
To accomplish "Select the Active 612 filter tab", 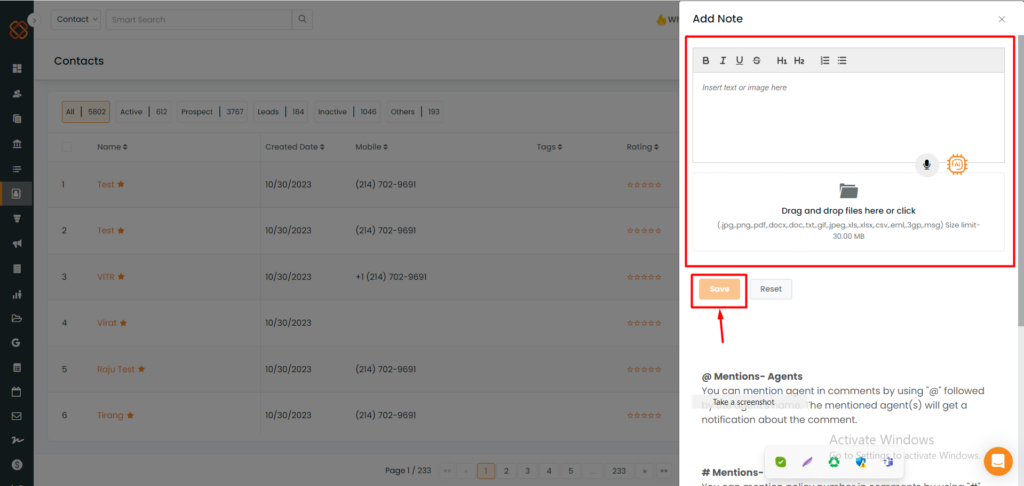I will click(144, 112).
